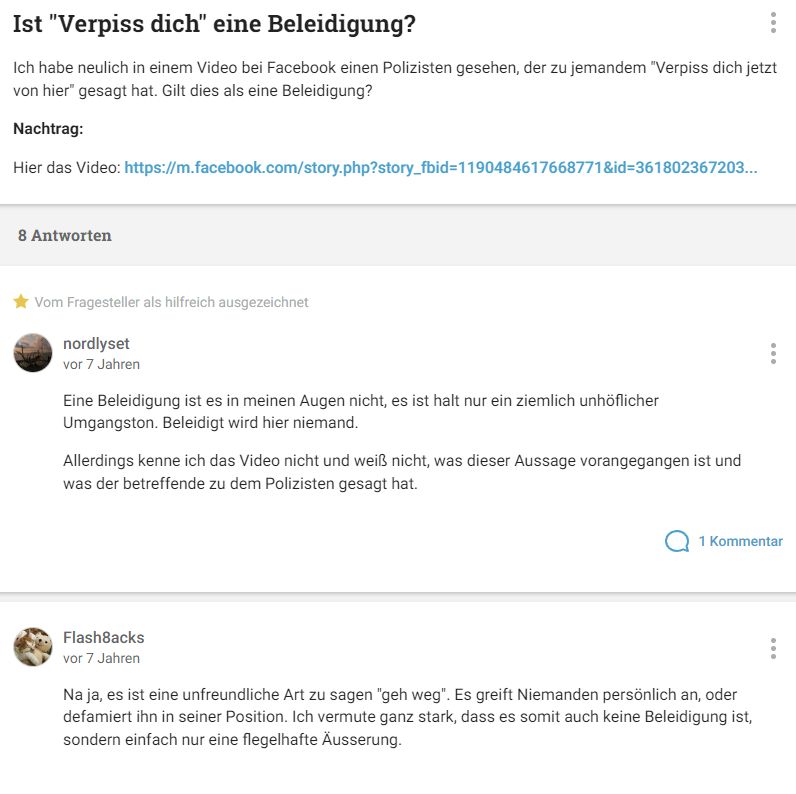
Task: Open the question's three-dot options menu
Action: pyautogui.click(x=773, y=23)
